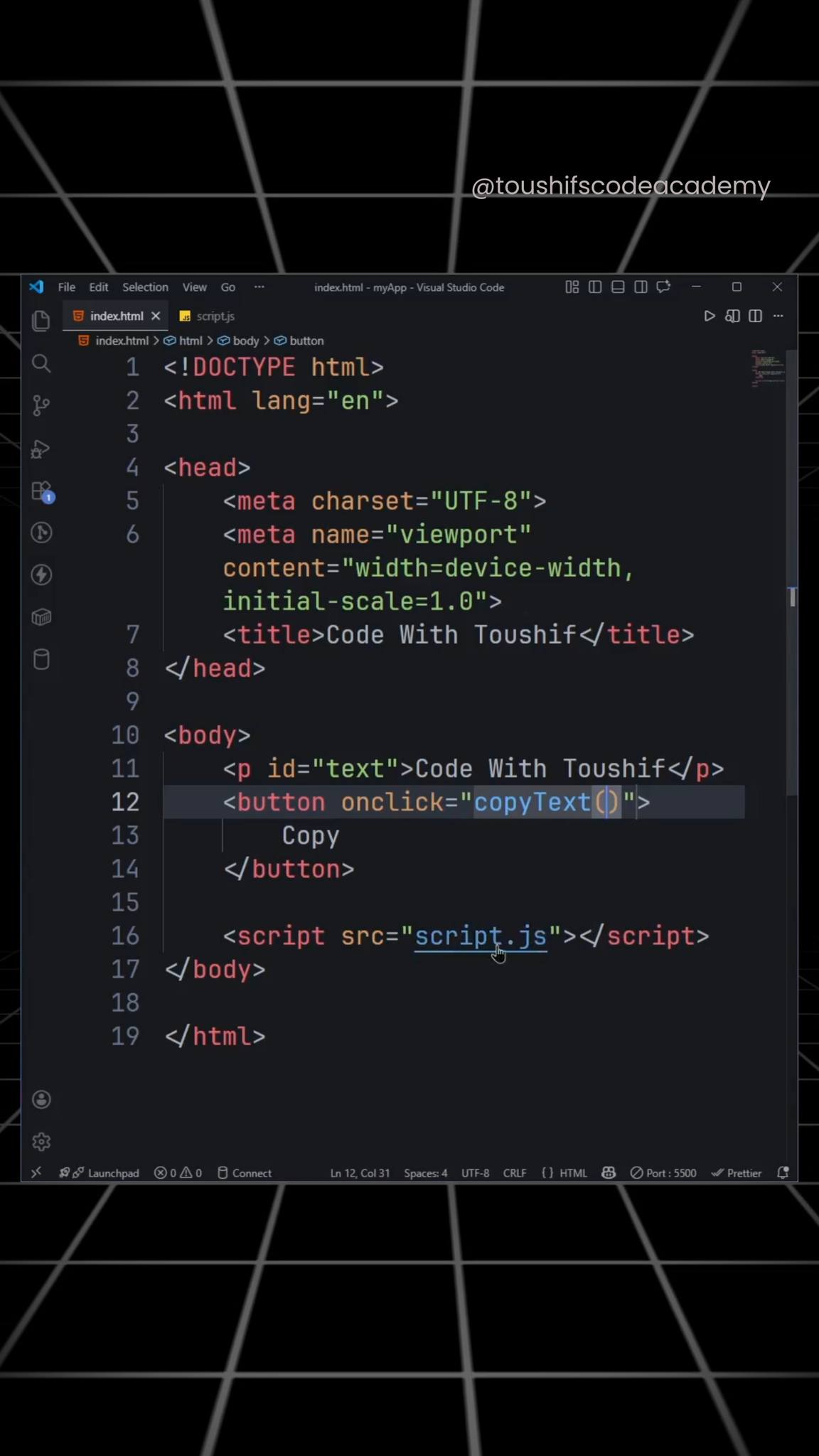Open the View menu
This screenshot has height=1456, width=819.
194,287
